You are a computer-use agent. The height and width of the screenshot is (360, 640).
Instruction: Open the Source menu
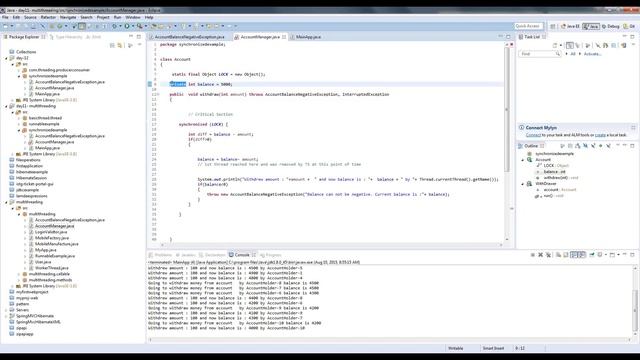[x=30, y=18]
